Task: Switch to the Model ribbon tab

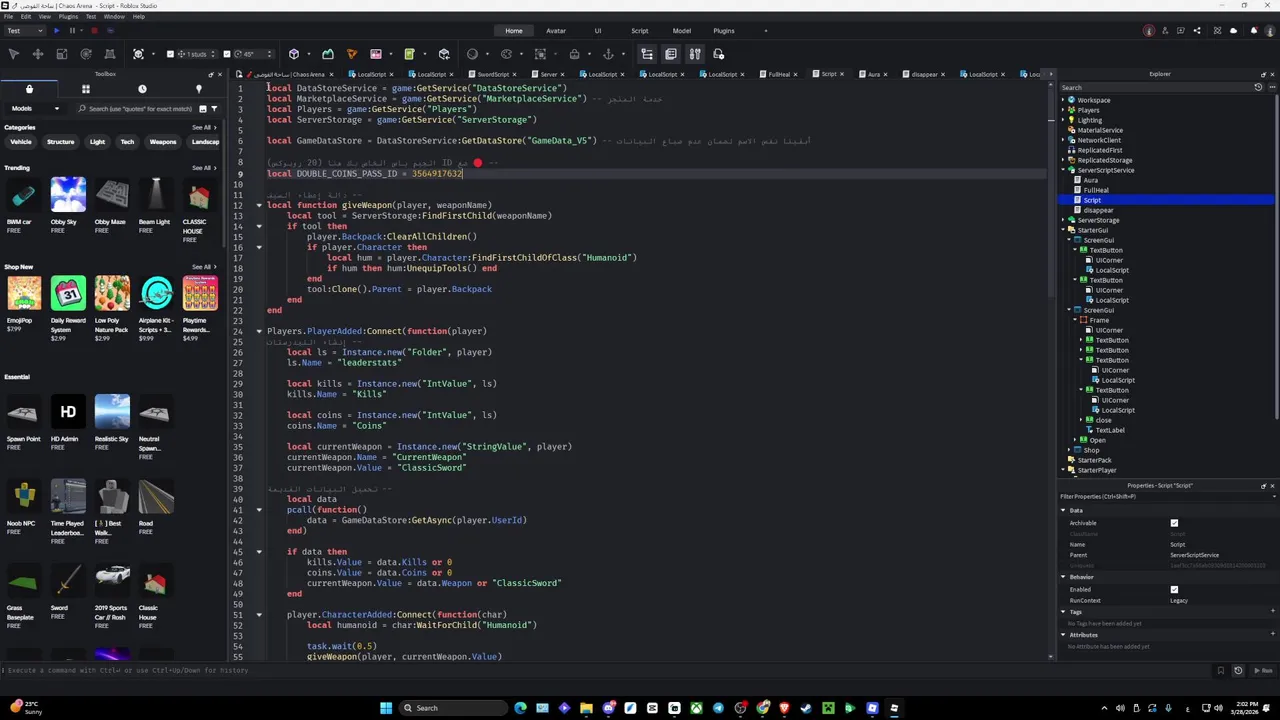Action: coord(682,30)
